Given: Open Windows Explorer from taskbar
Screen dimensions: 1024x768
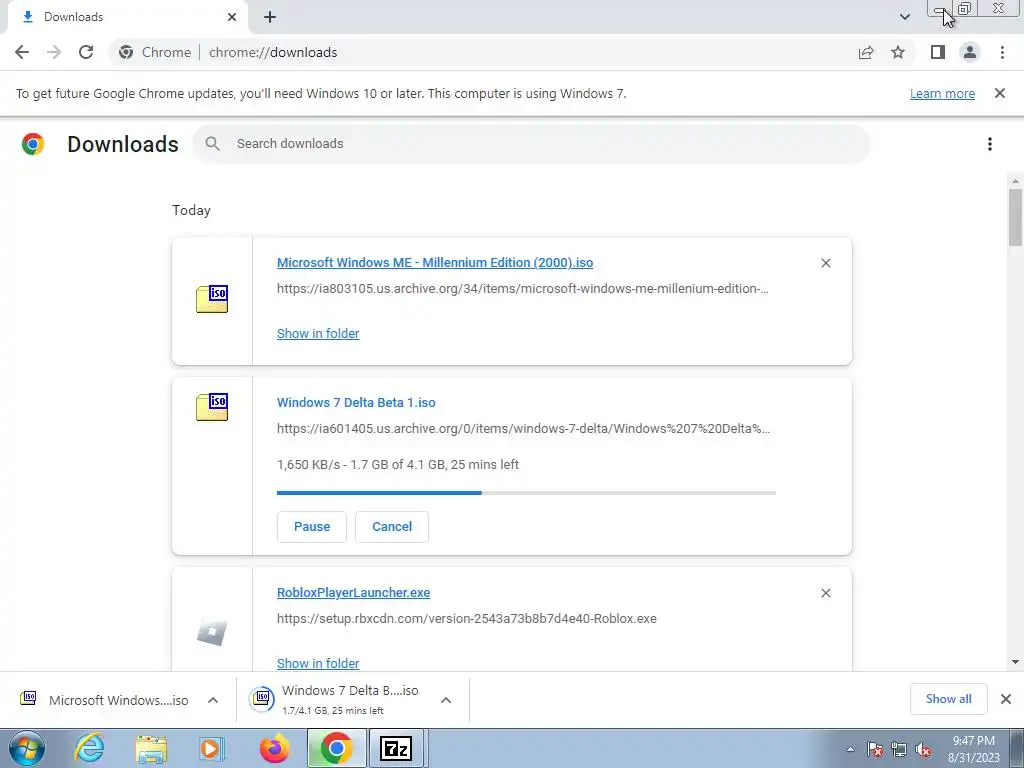Looking at the screenshot, I should [x=152, y=748].
